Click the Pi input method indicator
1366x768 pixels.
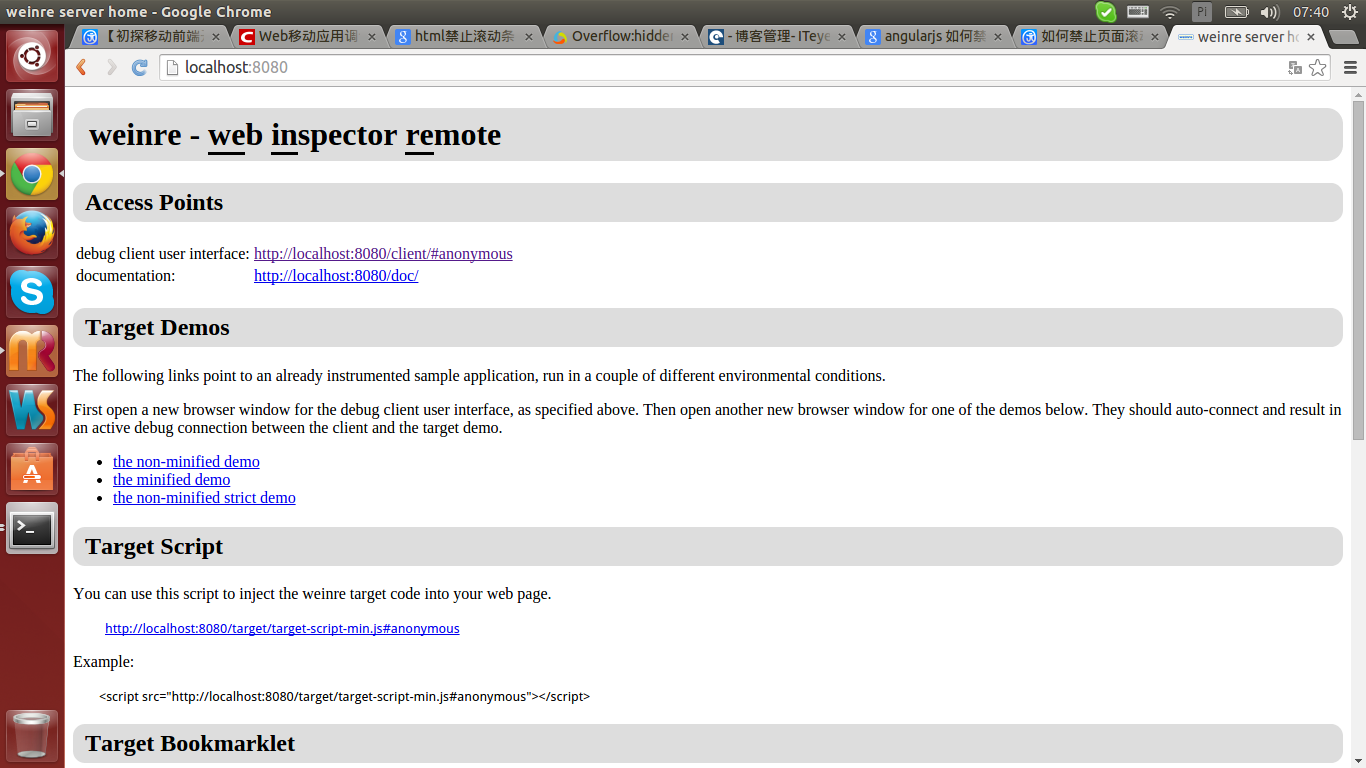(1202, 12)
